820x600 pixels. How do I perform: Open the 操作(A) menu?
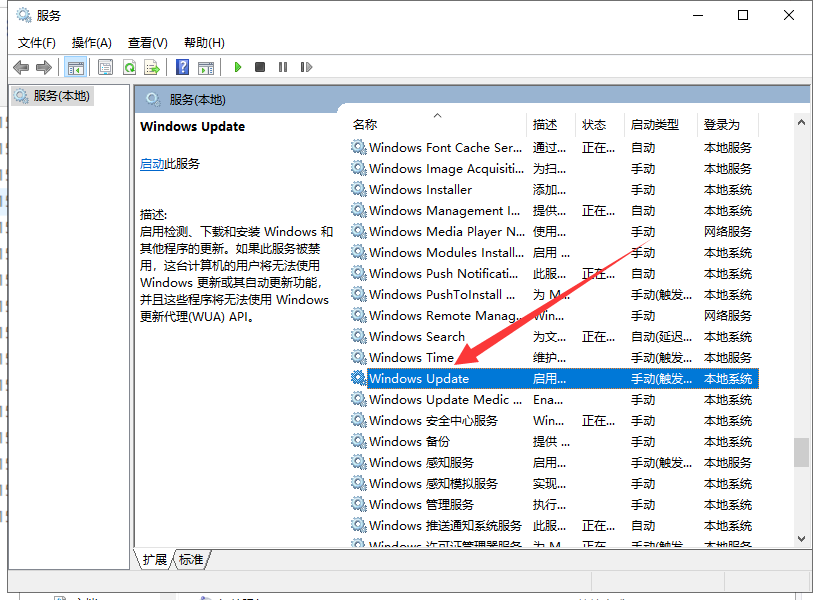(91, 42)
